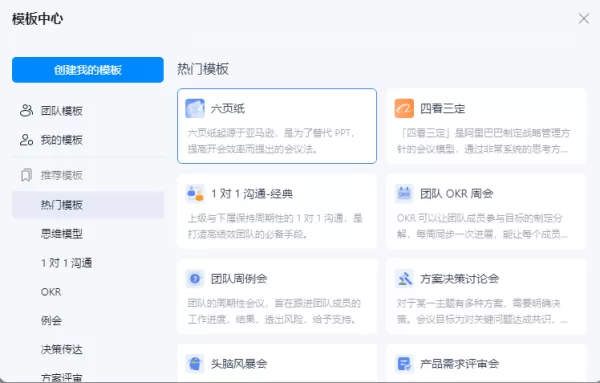This screenshot has height=383, width=600.
Task: Click the 方案决策讨论会 gavel icon
Action: pyautogui.click(x=404, y=279)
